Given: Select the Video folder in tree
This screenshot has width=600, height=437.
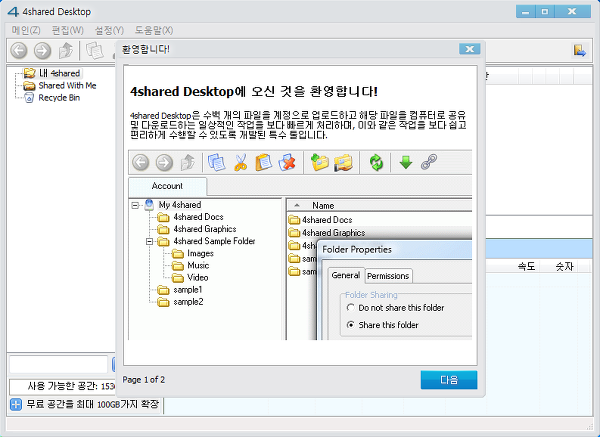Looking at the screenshot, I should [x=197, y=277].
